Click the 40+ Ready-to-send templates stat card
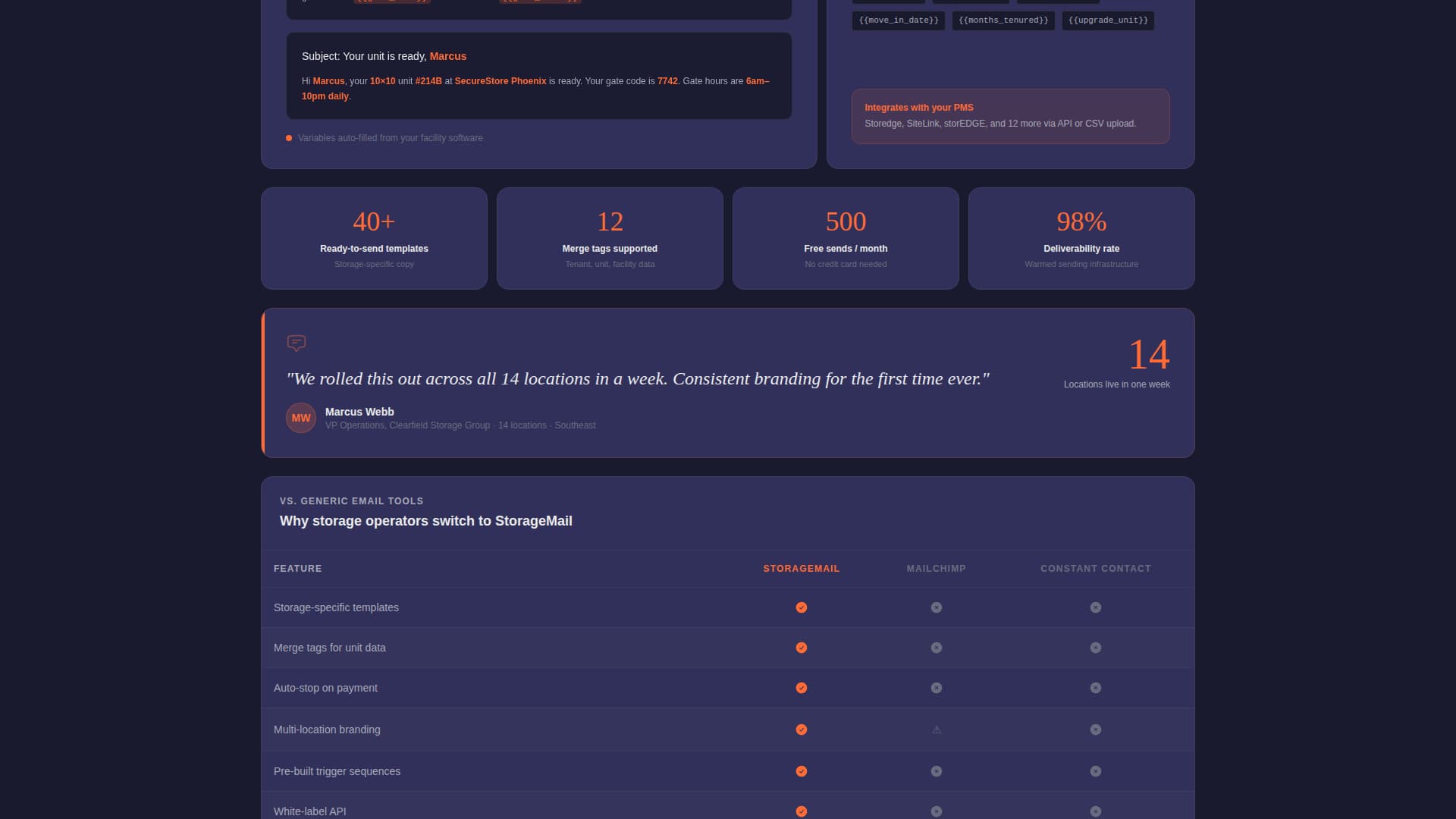This screenshot has width=1456, height=819. (x=374, y=238)
